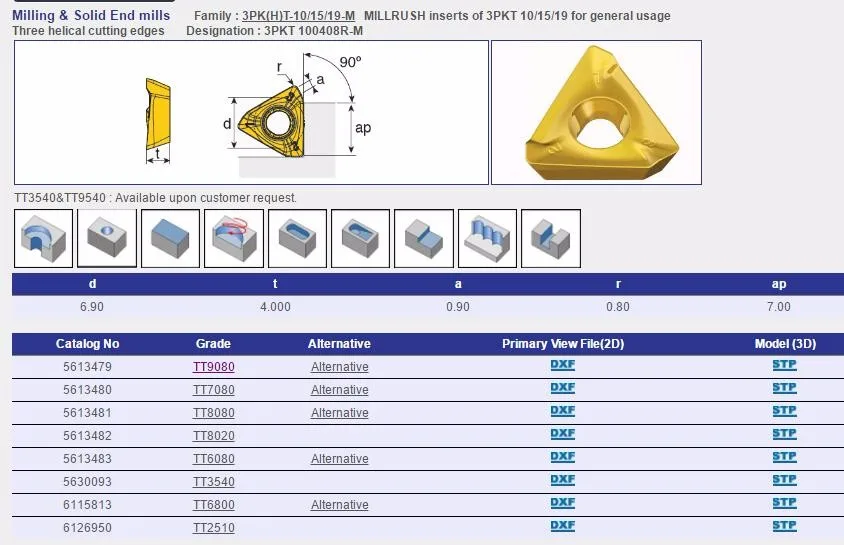
Task: Select the half-circle bore application icon
Action: 43,238
